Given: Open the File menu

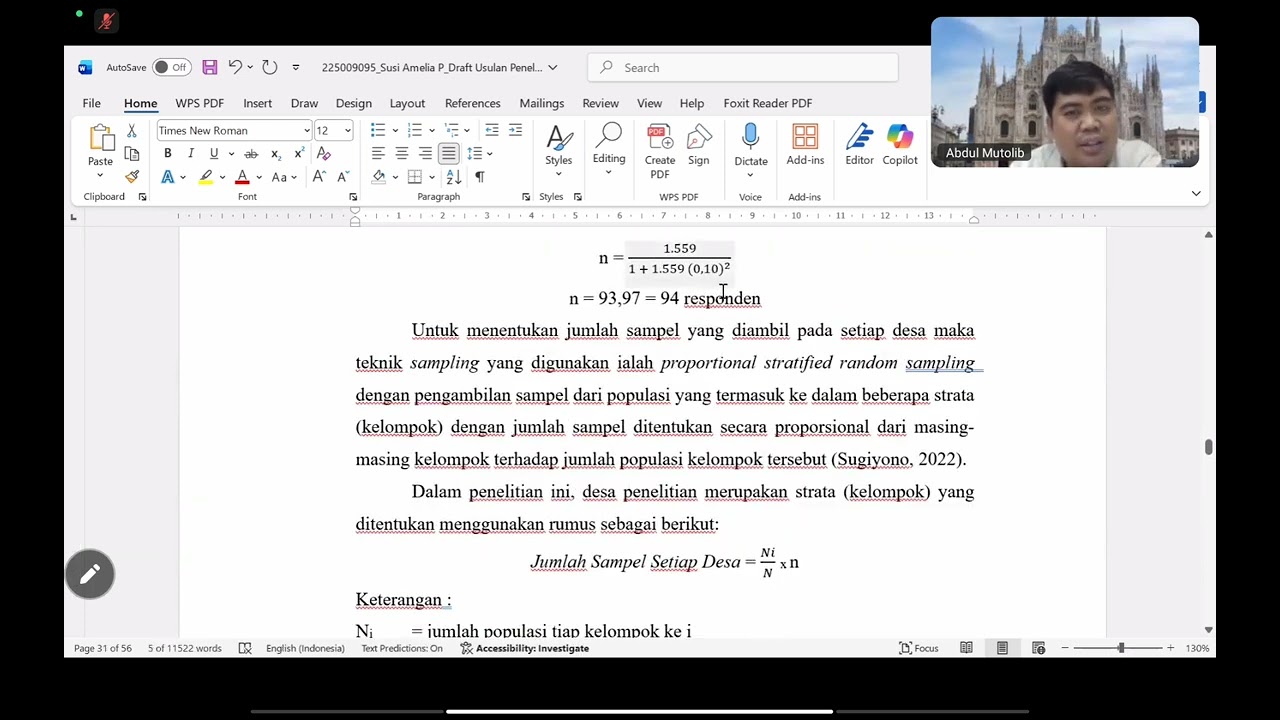Looking at the screenshot, I should (91, 103).
